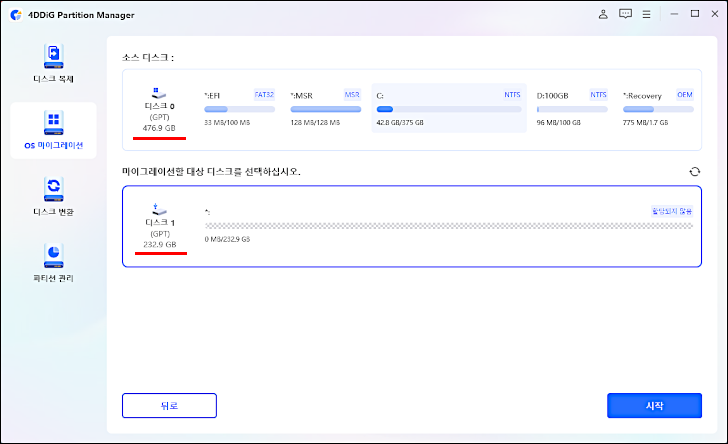Click the 775 MB/1.7 GB text

(645, 123)
